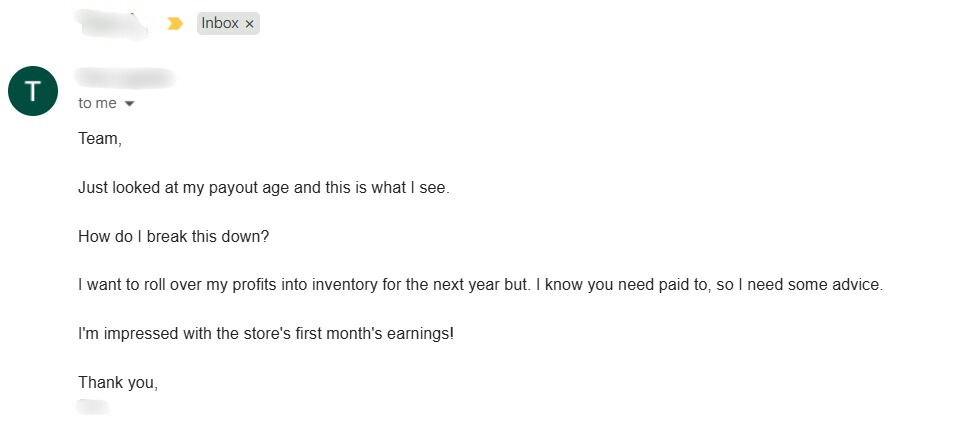Click the word "inventory" in the email

345,285
